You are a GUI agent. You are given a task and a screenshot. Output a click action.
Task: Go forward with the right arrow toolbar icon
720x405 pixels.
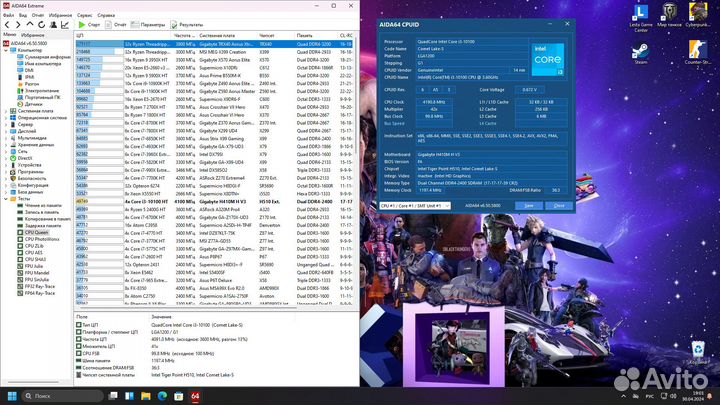click(x=18, y=25)
